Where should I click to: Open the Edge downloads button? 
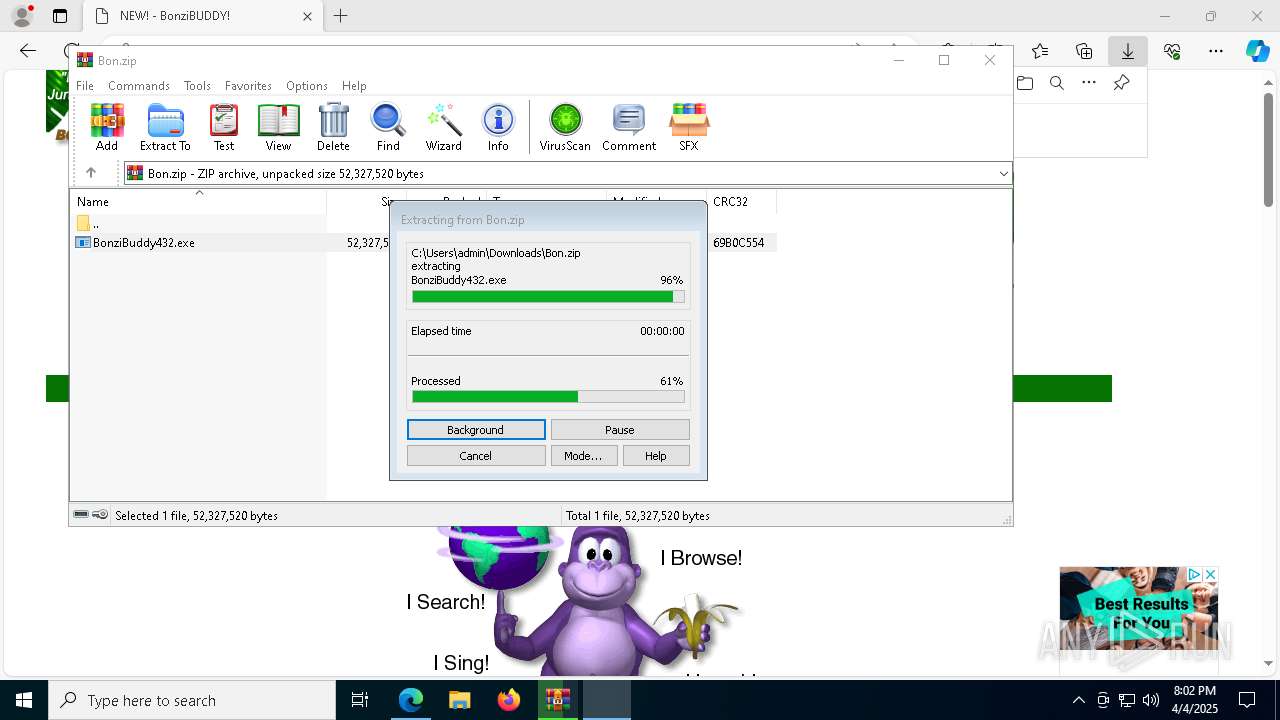pyautogui.click(x=1128, y=51)
